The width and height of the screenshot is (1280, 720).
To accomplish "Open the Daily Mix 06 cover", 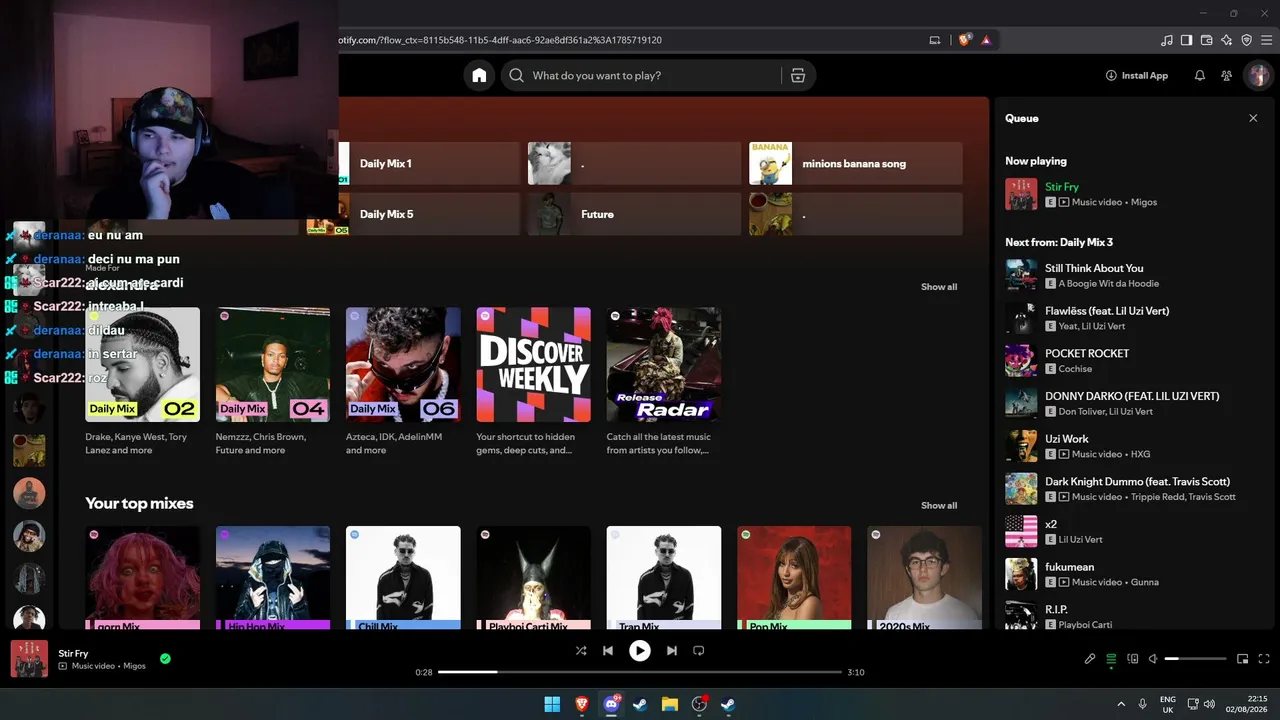I will (403, 364).
